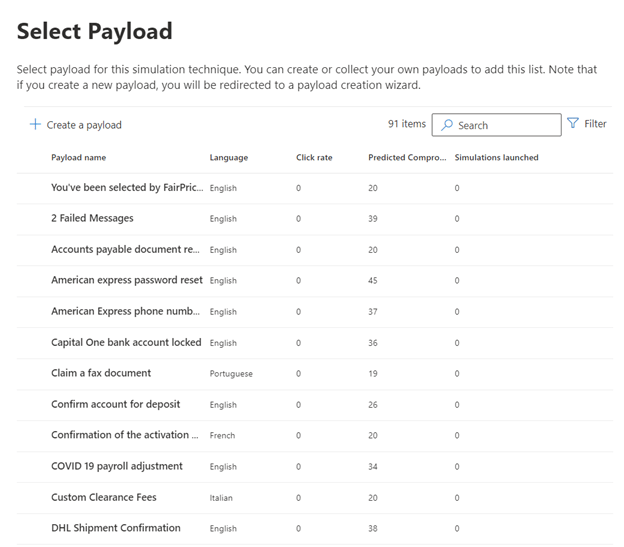The height and width of the screenshot is (547, 624).
Task: Sort by Click rate column header
Action: 314,157
